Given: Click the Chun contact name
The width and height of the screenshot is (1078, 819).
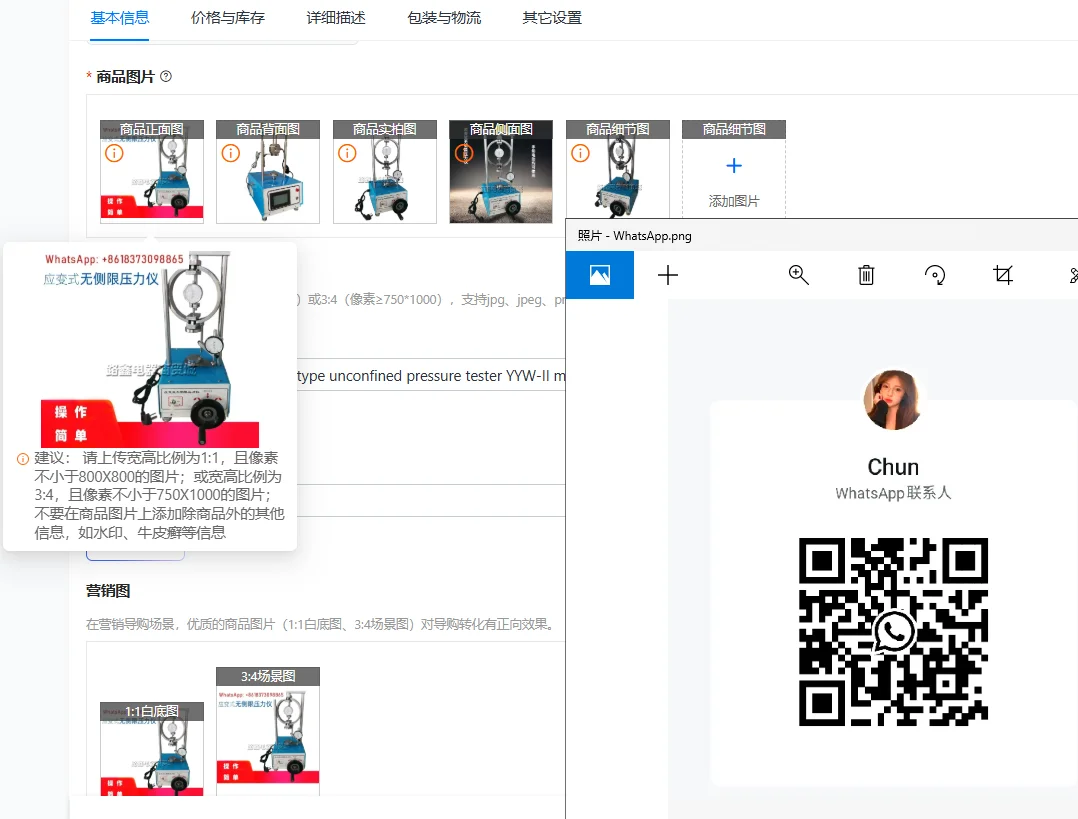Looking at the screenshot, I should pos(893,467).
